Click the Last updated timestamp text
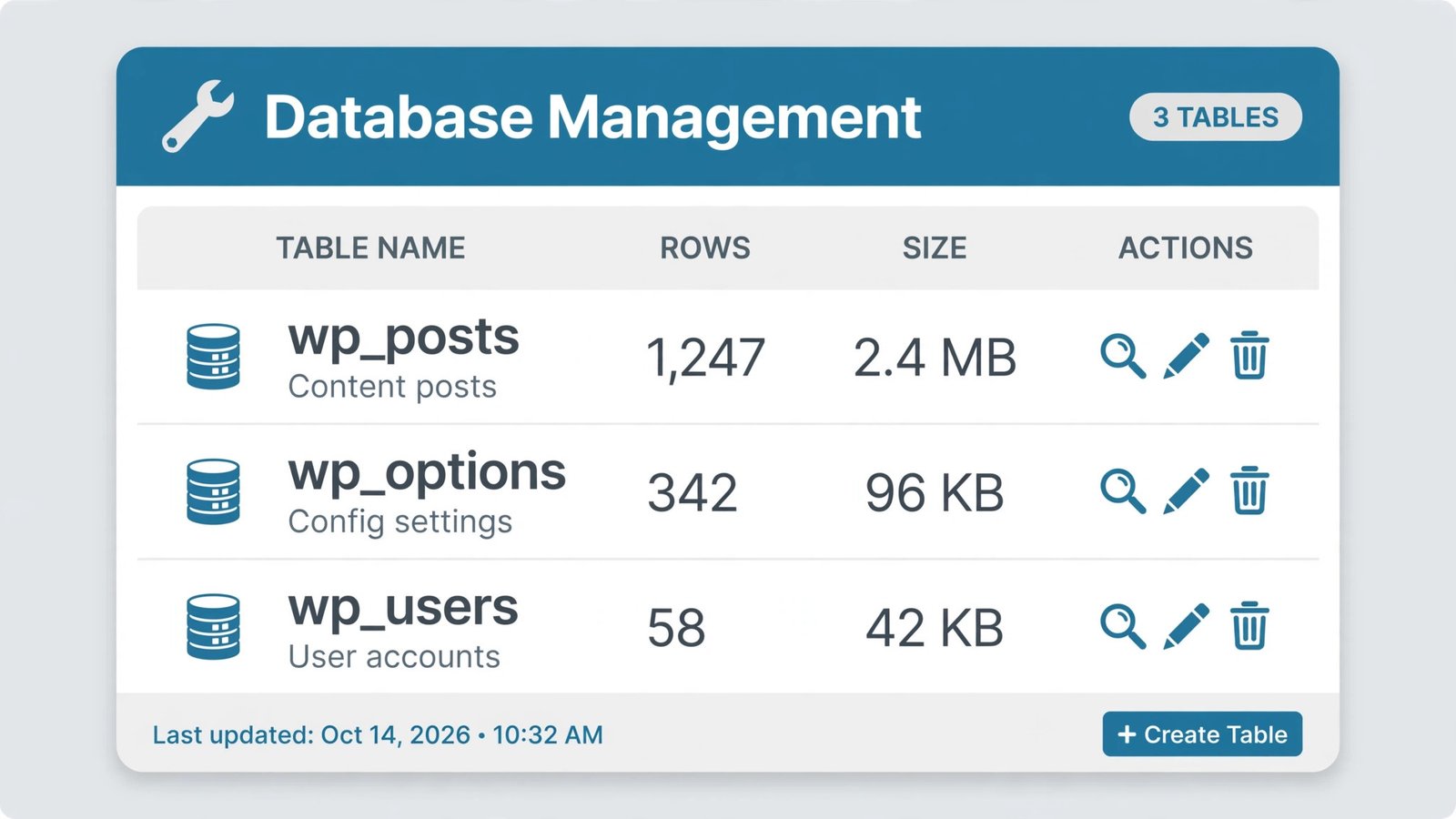 click(x=378, y=734)
